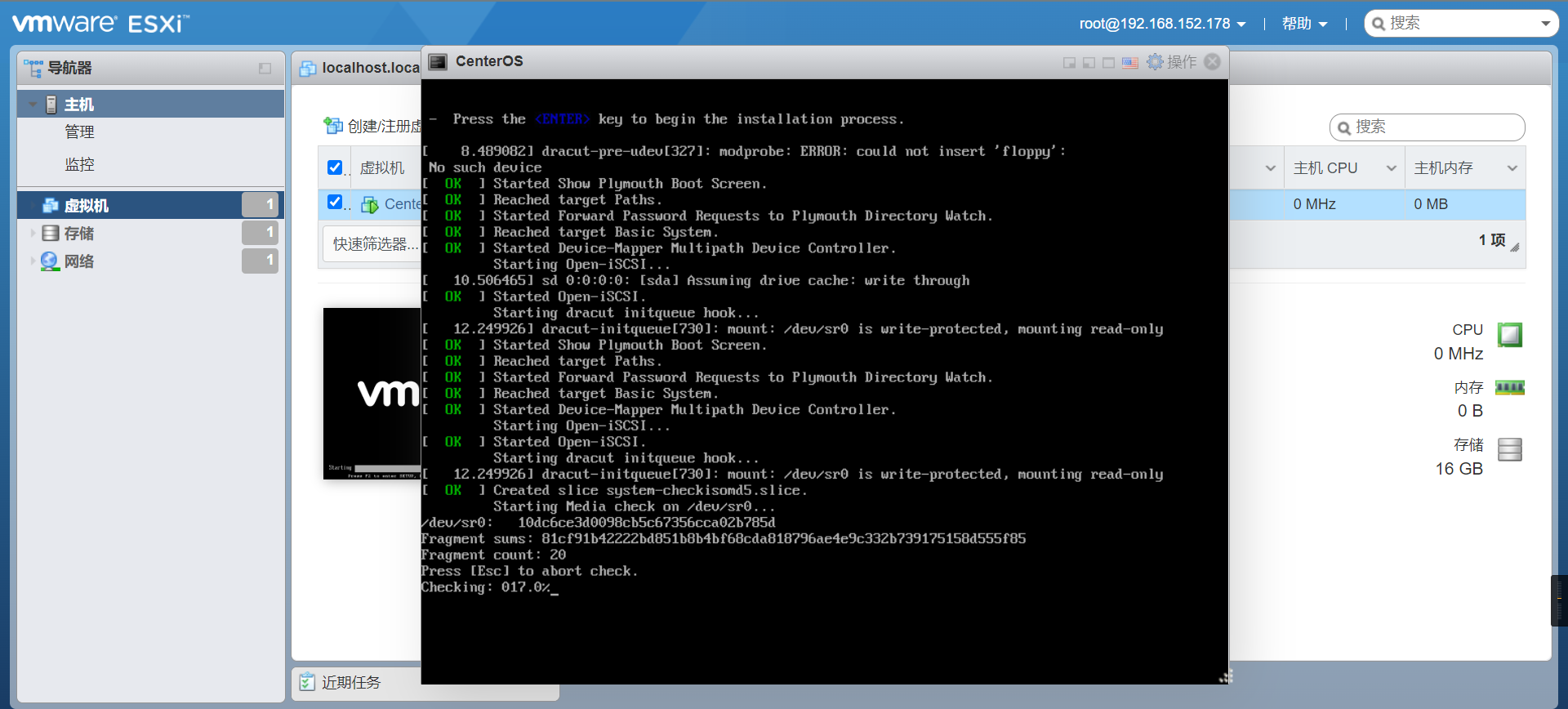The image size is (1568, 709).
Task: Open the top search box dropdown arrow
Action: [x=1545, y=24]
